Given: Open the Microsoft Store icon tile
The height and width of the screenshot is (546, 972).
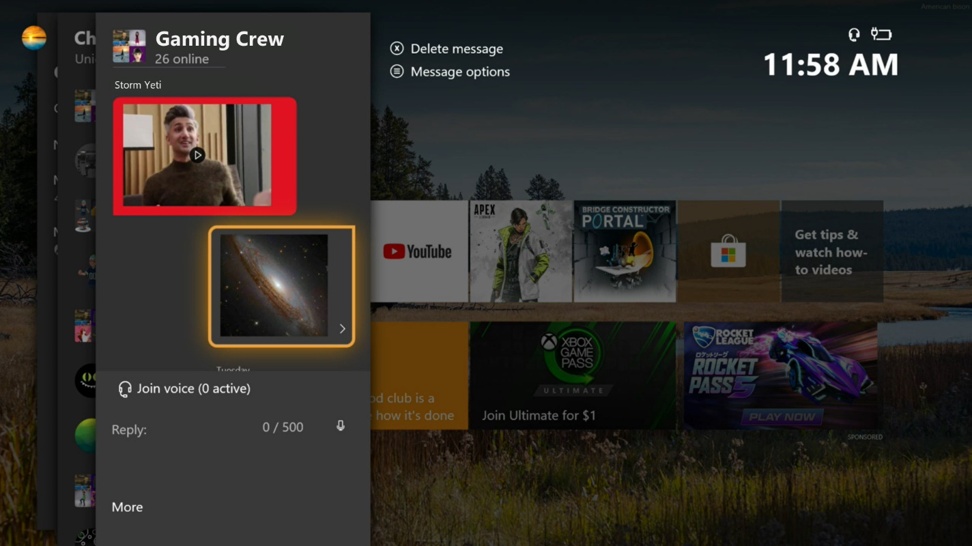Looking at the screenshot, I should (728, 252).
